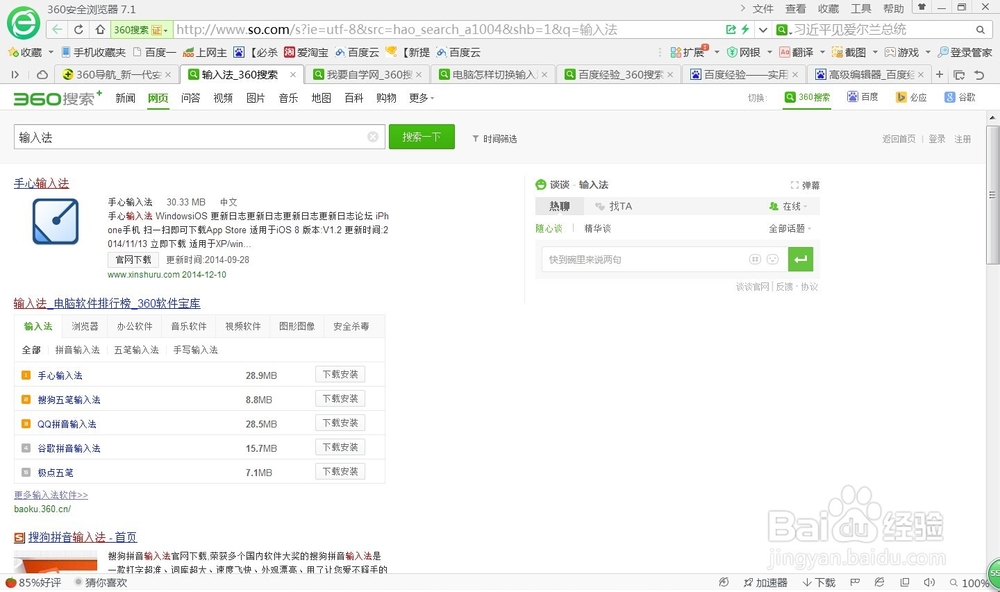This screenshot has height=592, width=1000.
Task: Open the 翻译 translate tool
Action: point(797,52)
